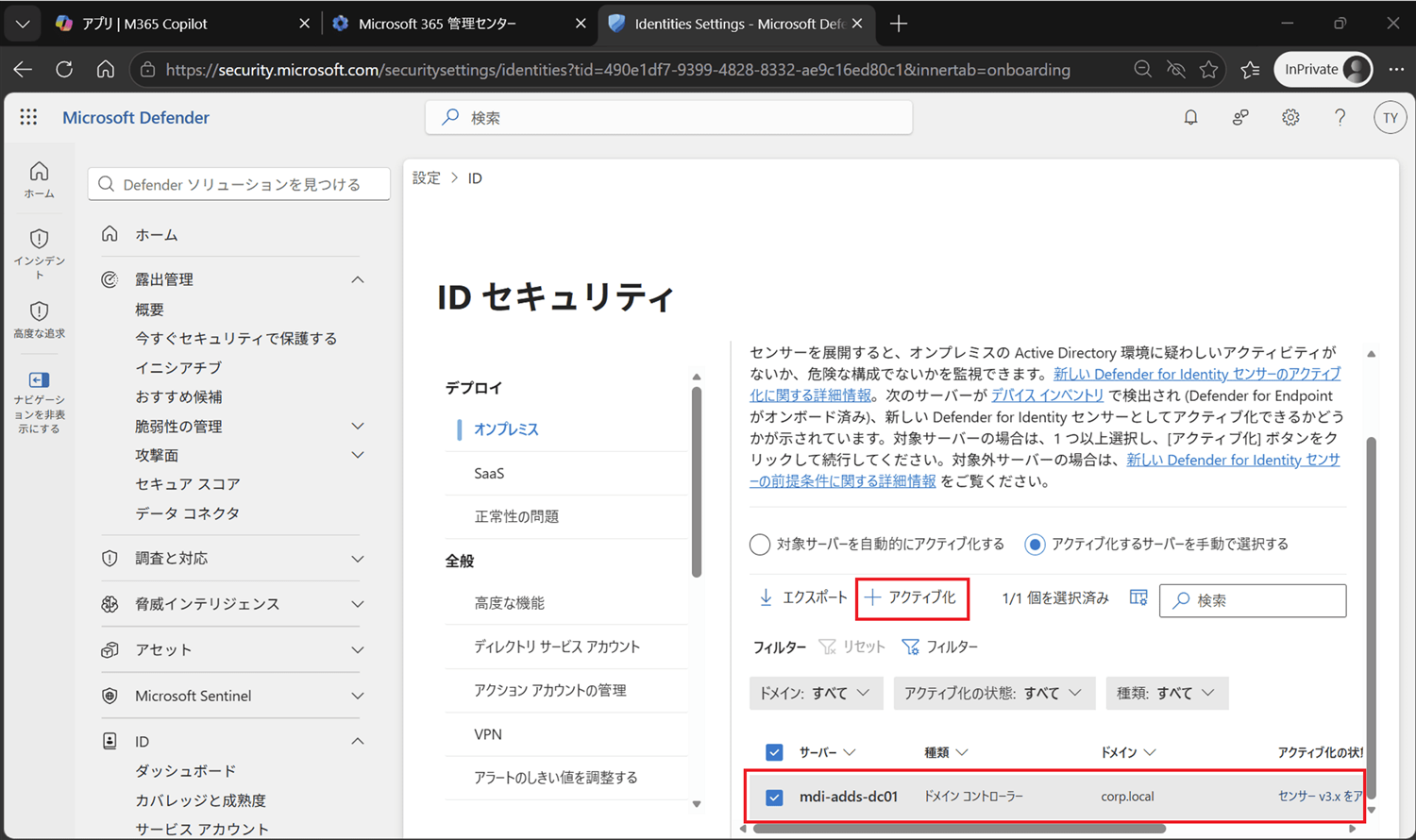Click the browser back arrow

click(x=23, y=69)
